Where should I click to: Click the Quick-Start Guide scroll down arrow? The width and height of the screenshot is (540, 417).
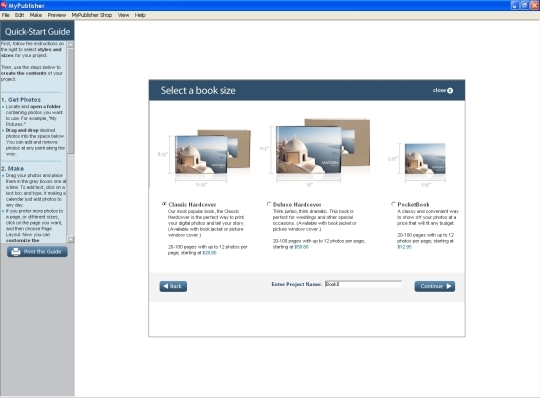tap(71, 239)
